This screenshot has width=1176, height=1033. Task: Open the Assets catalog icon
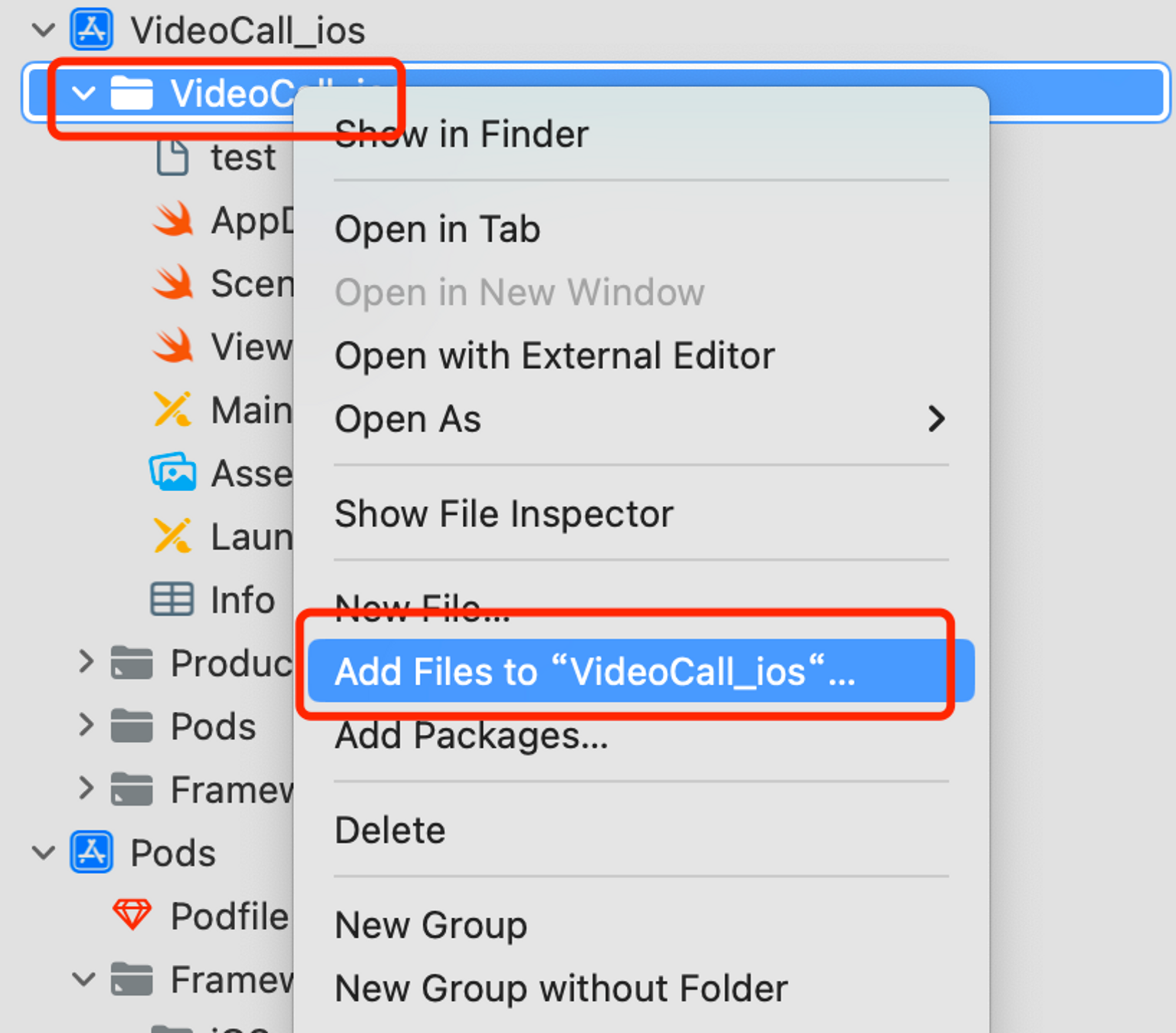(173, 472)
